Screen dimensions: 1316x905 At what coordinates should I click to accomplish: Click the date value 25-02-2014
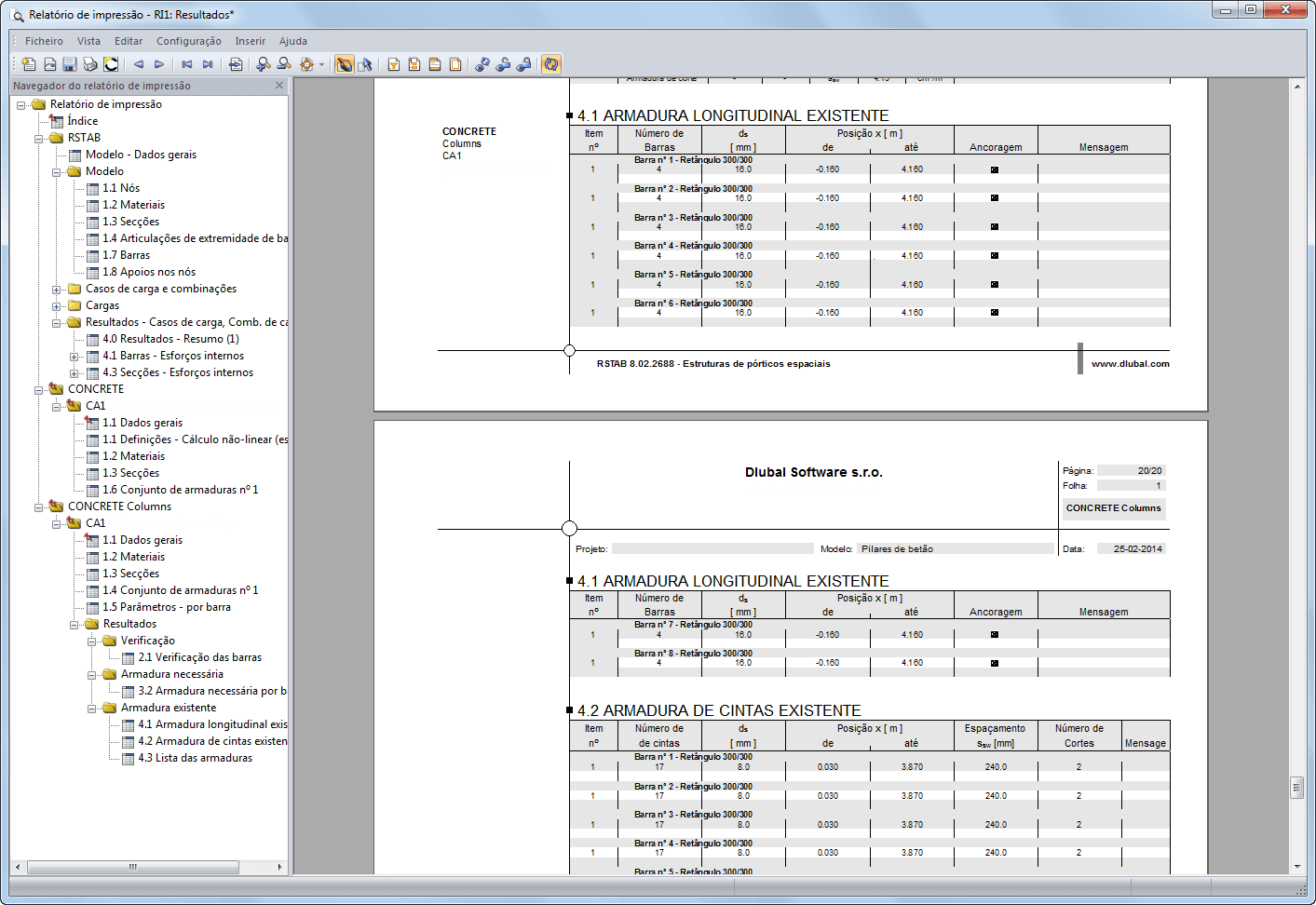[x=1137, y=549]
